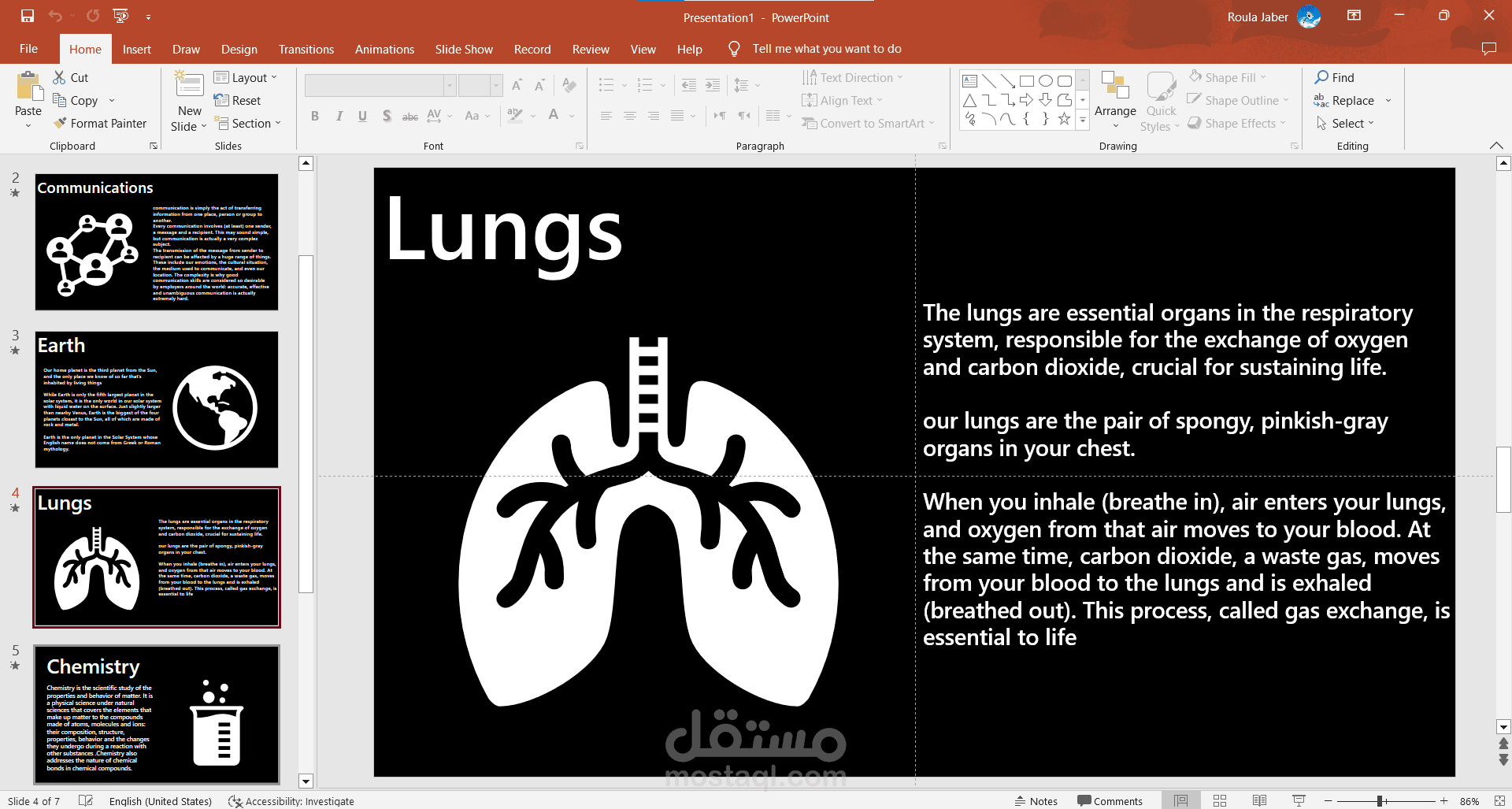Expand the Select dropdown in Editing
The height and width of the screenshot is (809, 1512).
coord(1345,123)
